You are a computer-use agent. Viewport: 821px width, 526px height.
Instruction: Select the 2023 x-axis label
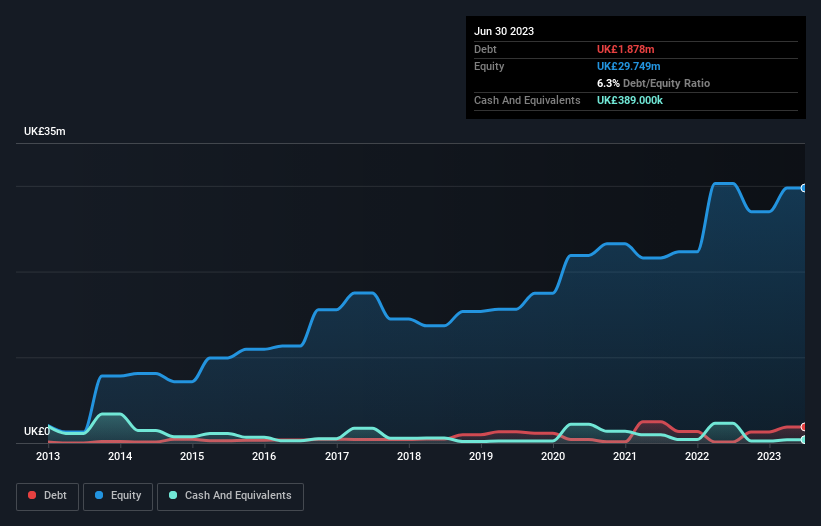pyautogui.click(x=769, y=456)
